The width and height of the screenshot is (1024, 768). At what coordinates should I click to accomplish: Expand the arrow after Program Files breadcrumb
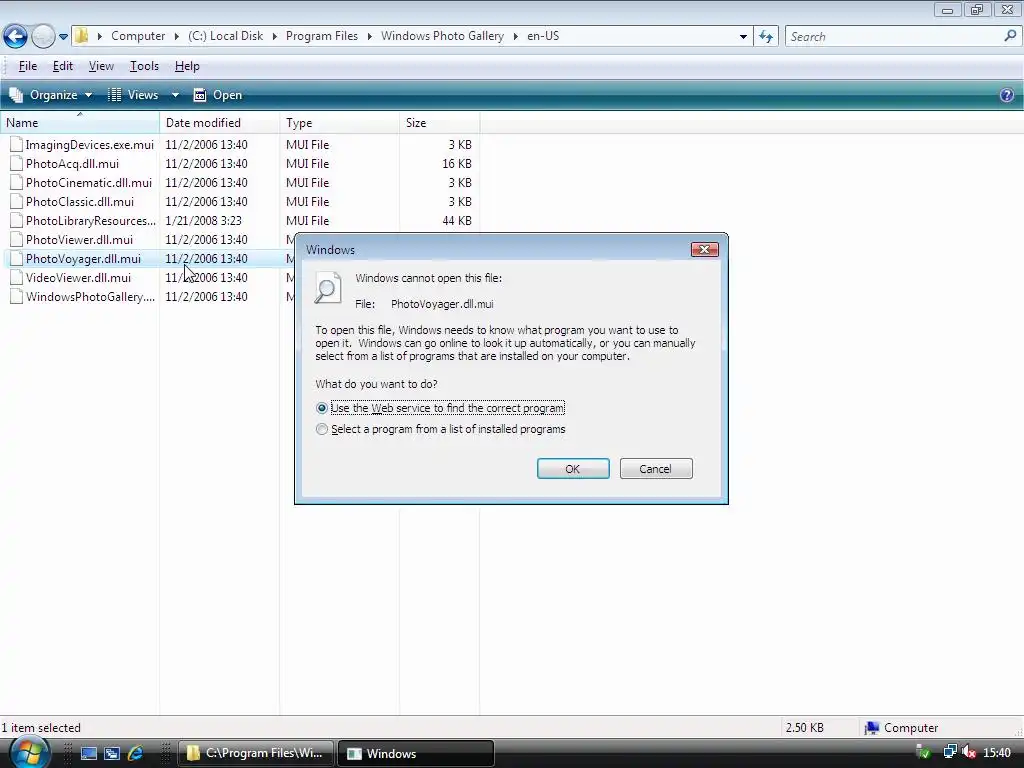point(370,36)
